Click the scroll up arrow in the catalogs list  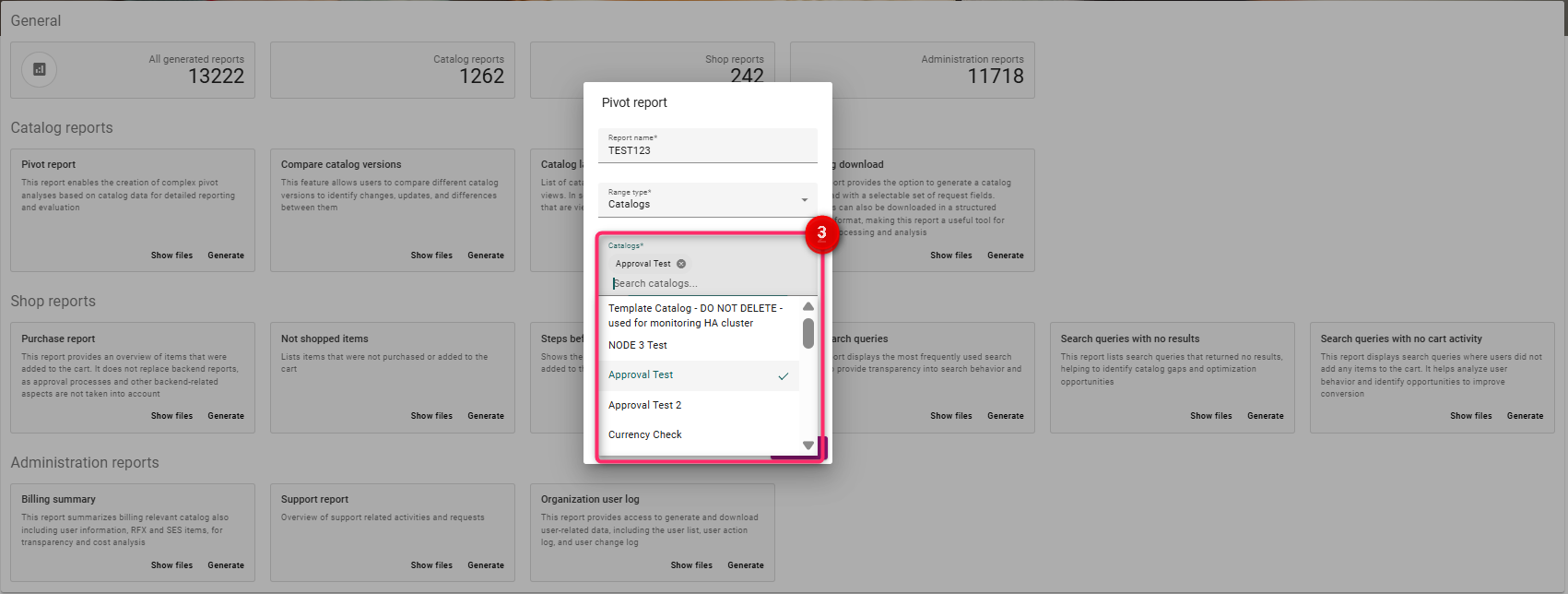808,306
